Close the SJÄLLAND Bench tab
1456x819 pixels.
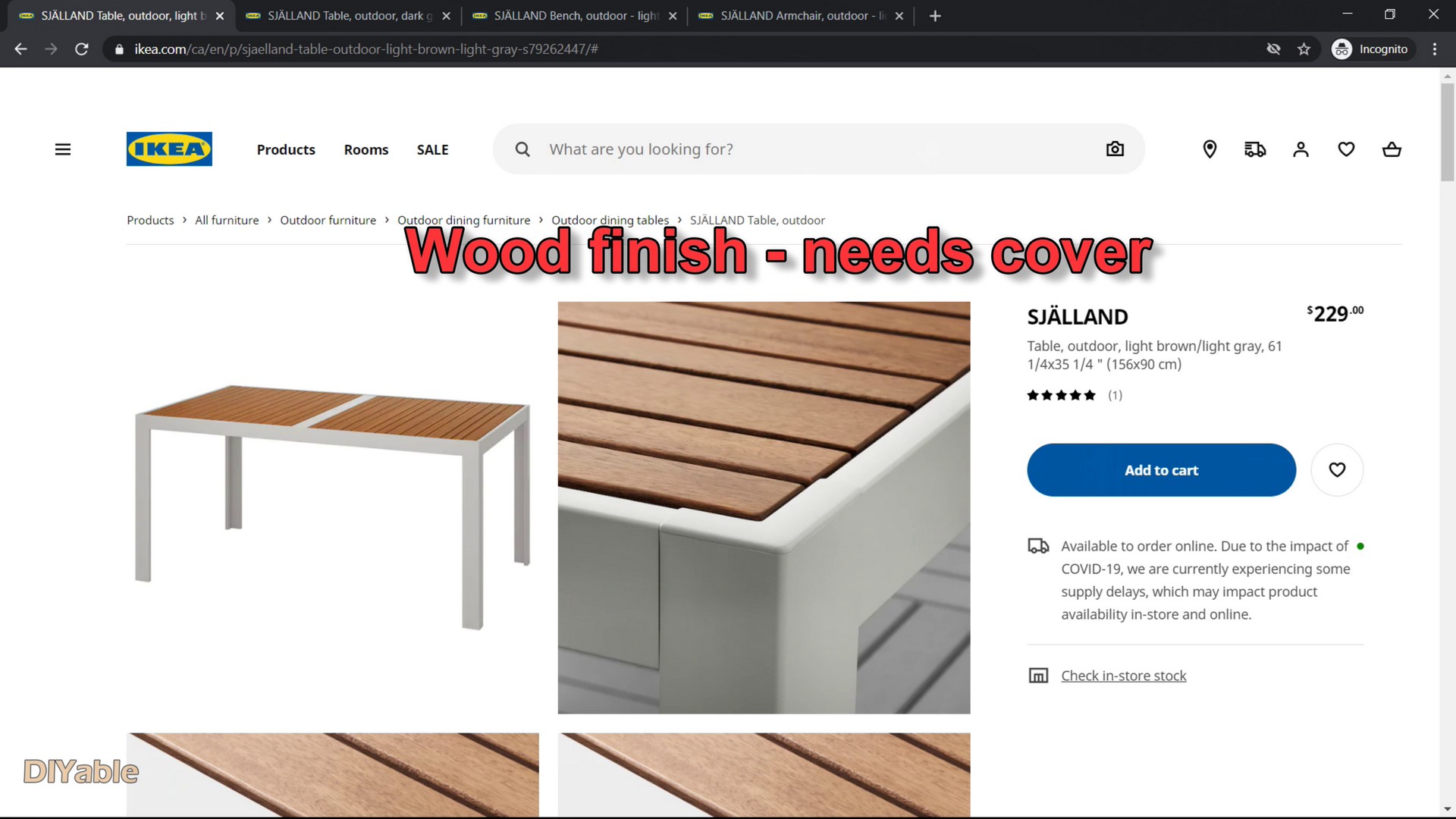[672, 16]
